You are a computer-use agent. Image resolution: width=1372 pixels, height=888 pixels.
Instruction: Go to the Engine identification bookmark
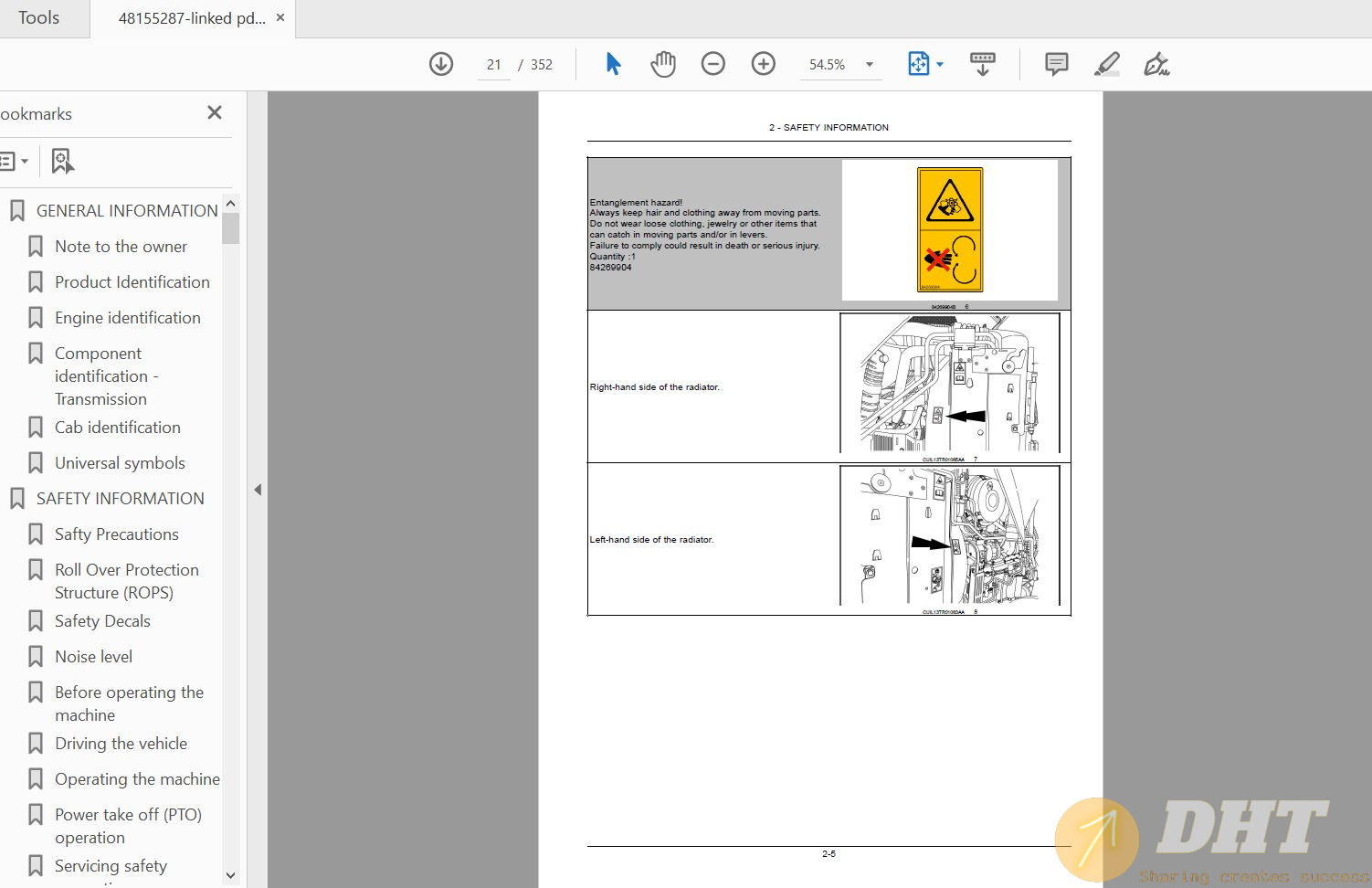tap(127, 318)
